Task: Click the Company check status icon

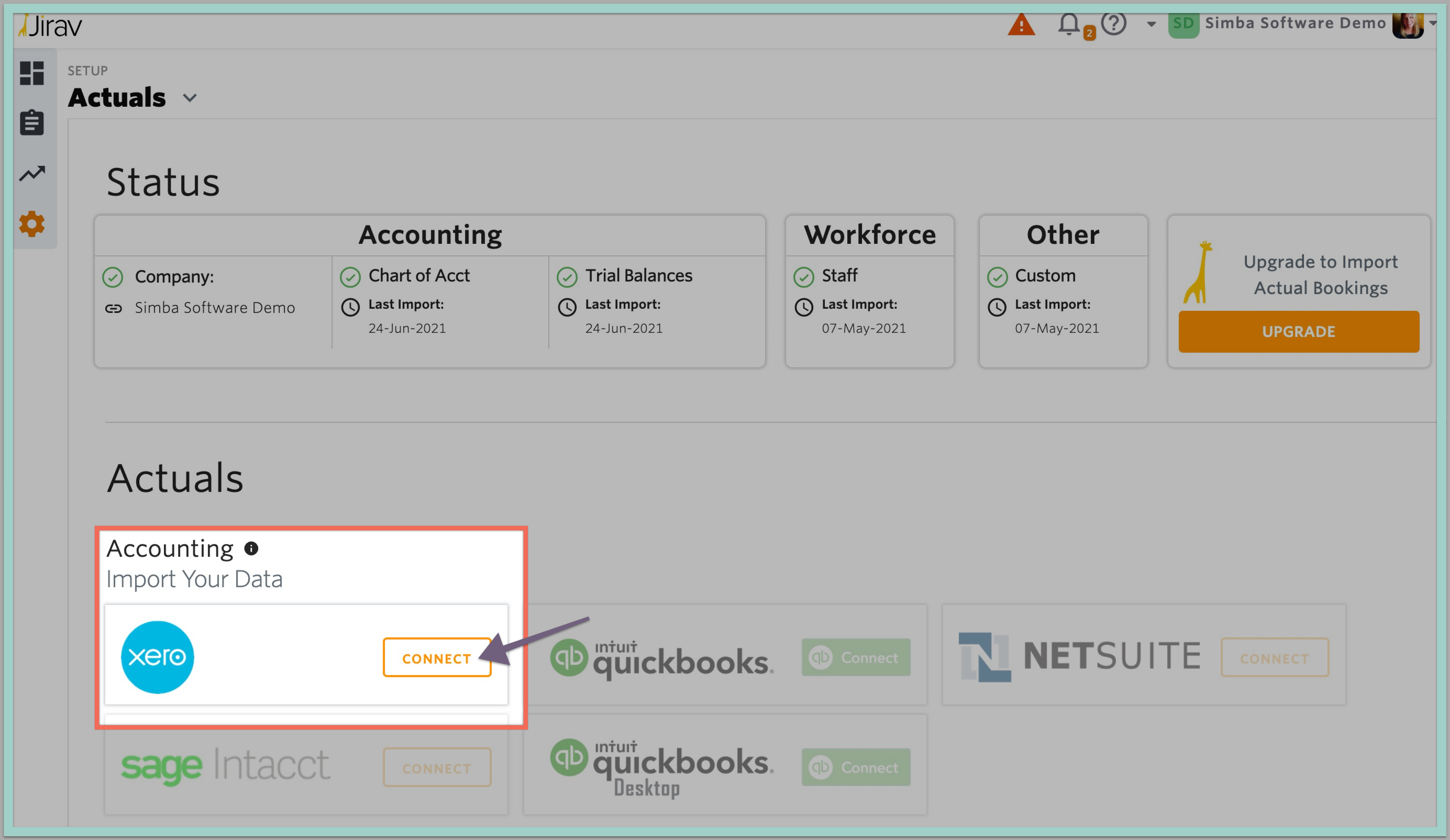Action: coord(113,277)
